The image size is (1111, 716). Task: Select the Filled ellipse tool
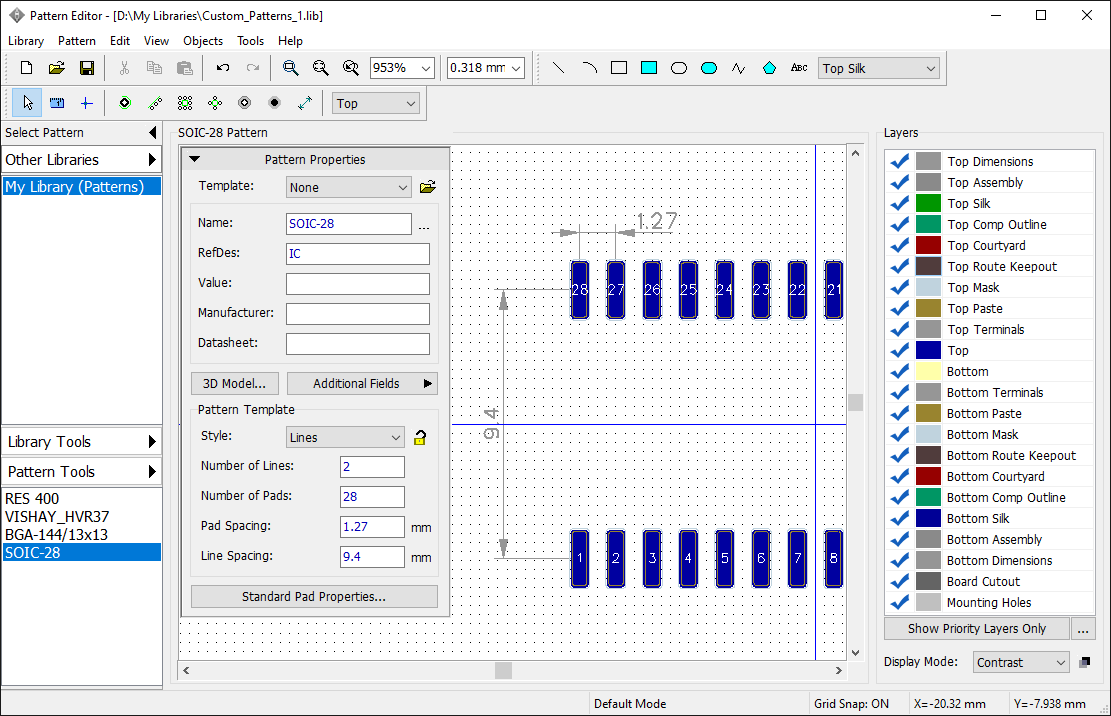[709, 68]
